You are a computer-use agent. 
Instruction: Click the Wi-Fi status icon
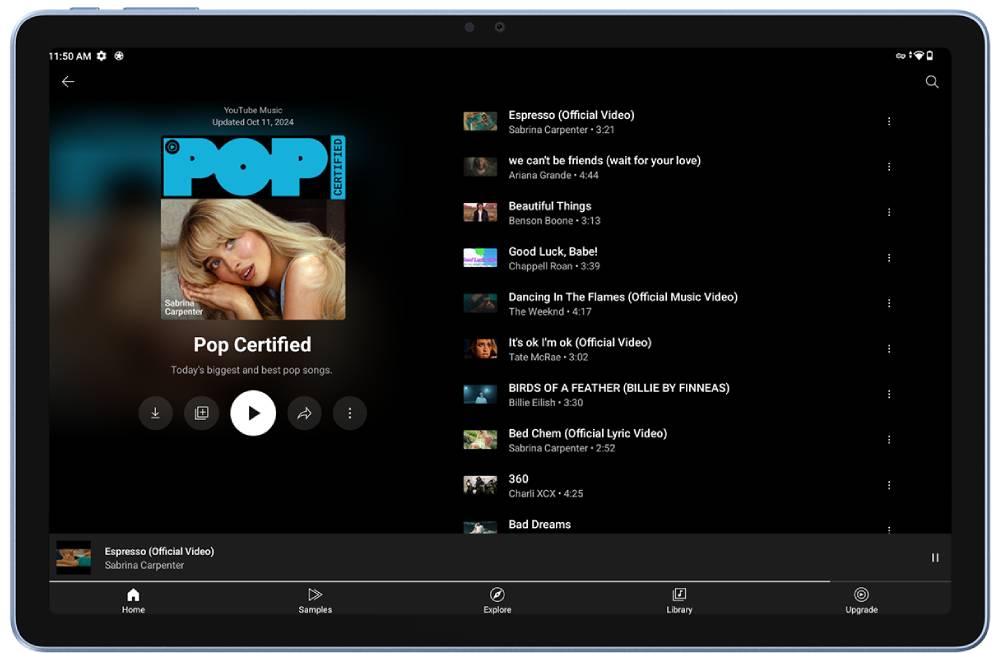click(x=918, y=55)
